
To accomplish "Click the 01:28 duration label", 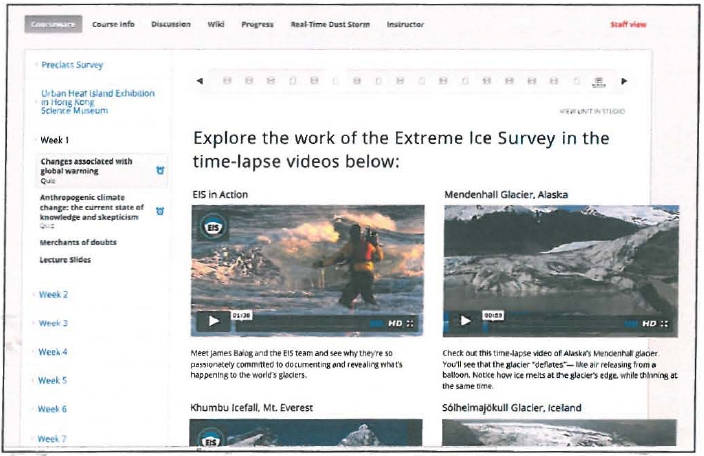I will pyautogui.click(x=242, y=316).
